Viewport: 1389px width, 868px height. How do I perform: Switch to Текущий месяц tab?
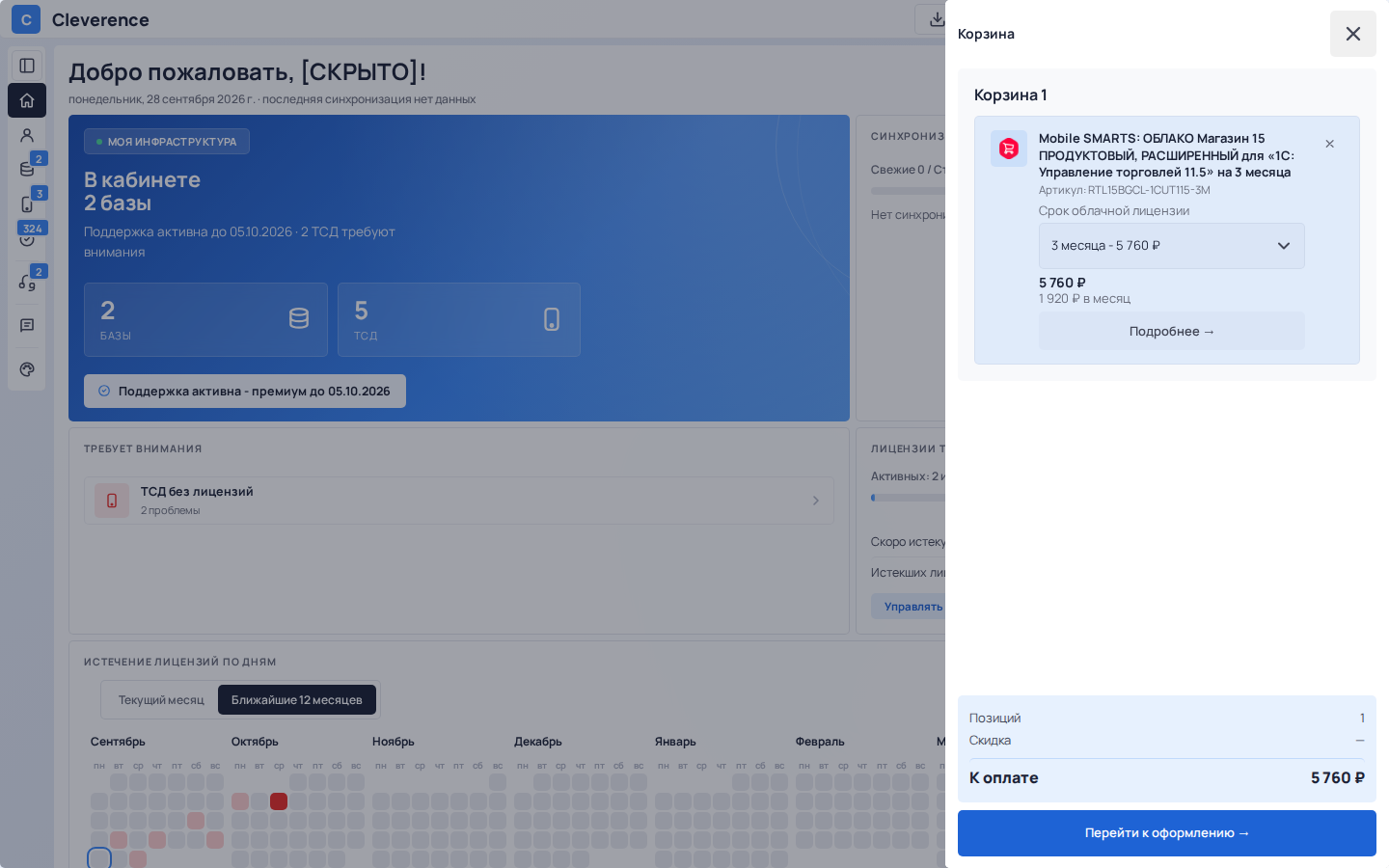click(x=161, y=700)
